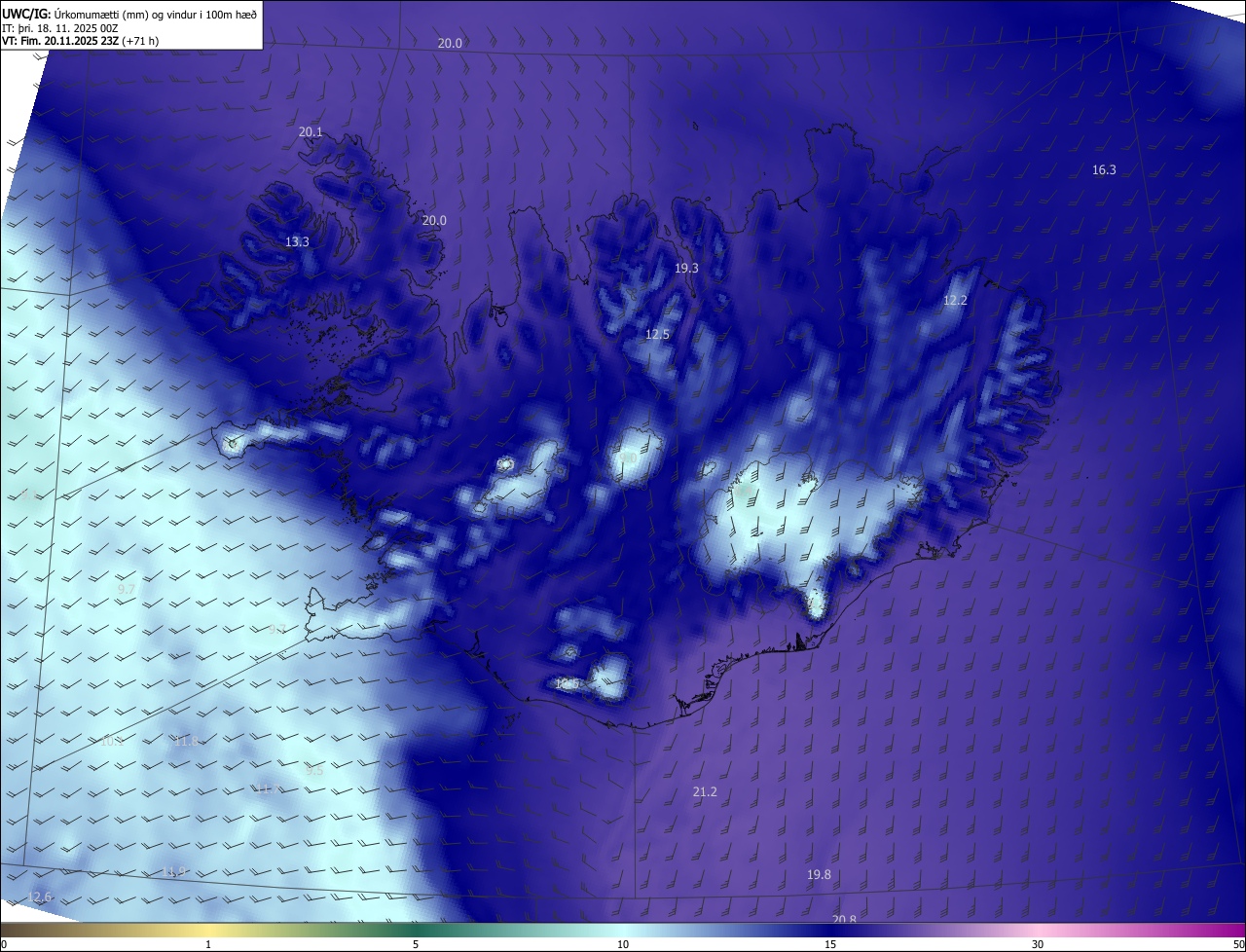Image resolution: width=1246 pixels, height=952 pixels.
Task: Click the 19.8 value in the southern sea
Action: [820, 875]
